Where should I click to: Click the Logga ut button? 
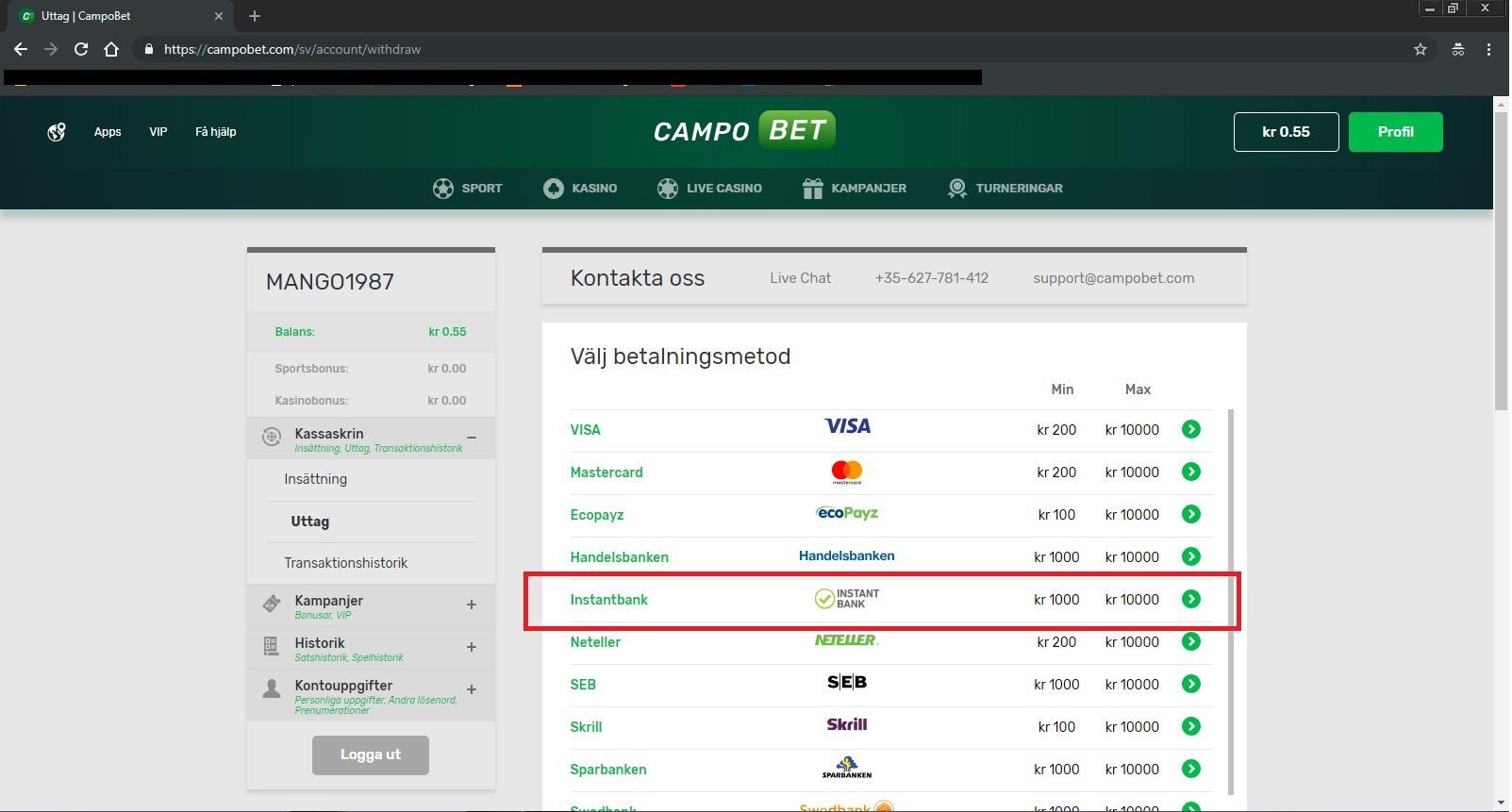coord(371,754)
